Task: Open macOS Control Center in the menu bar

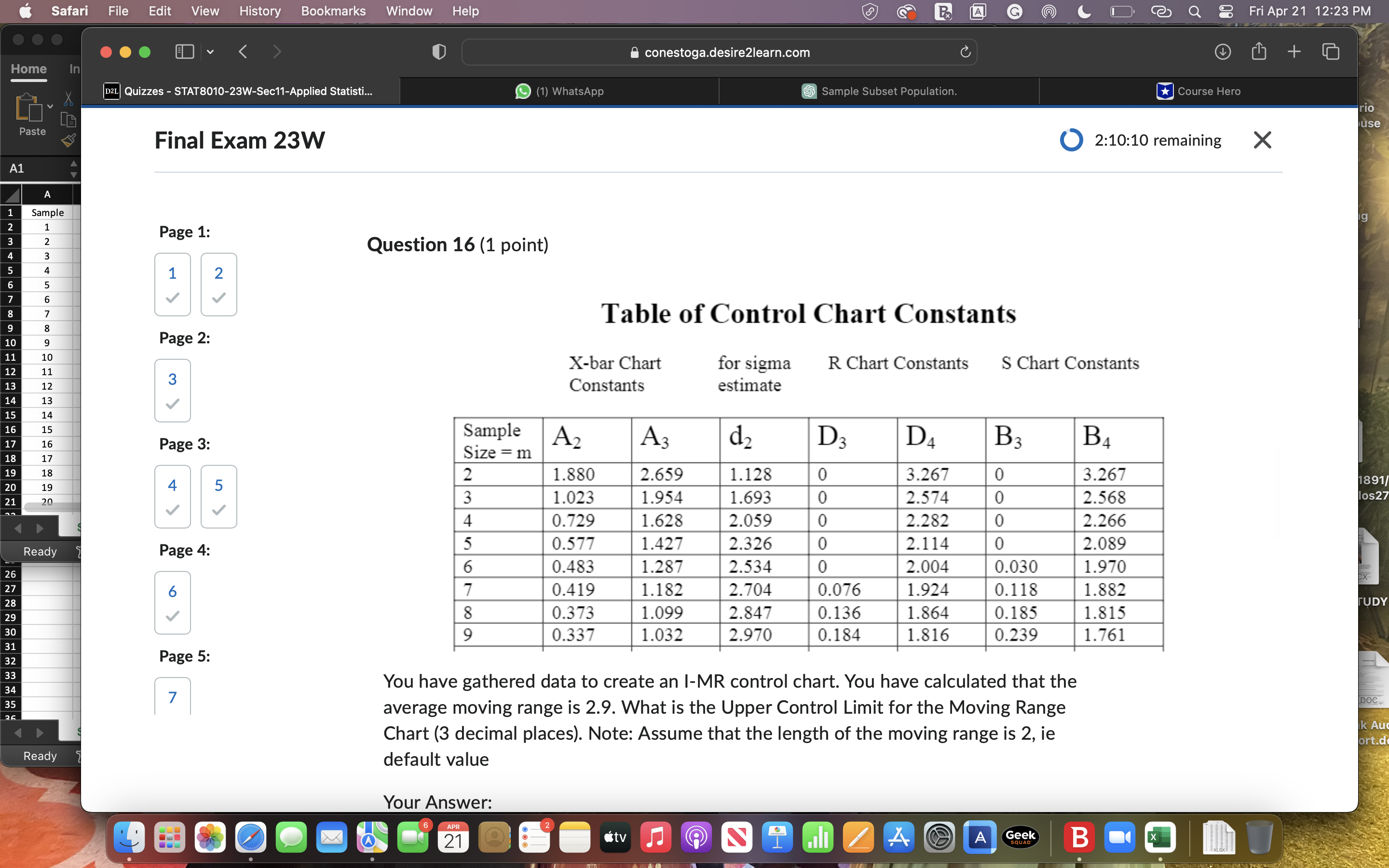Action: tap(1226, 12)
